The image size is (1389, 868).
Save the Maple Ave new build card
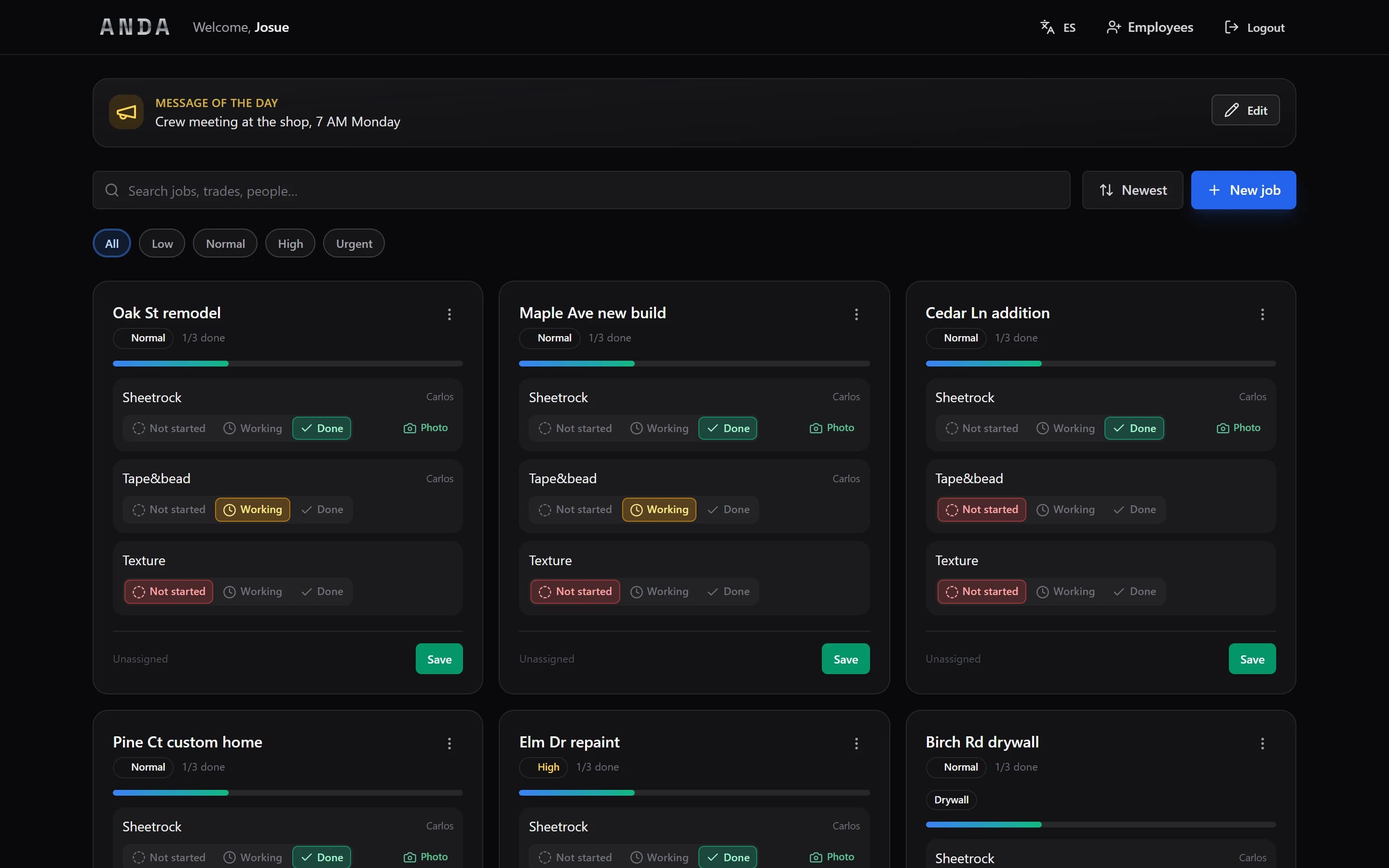(845, 659)
